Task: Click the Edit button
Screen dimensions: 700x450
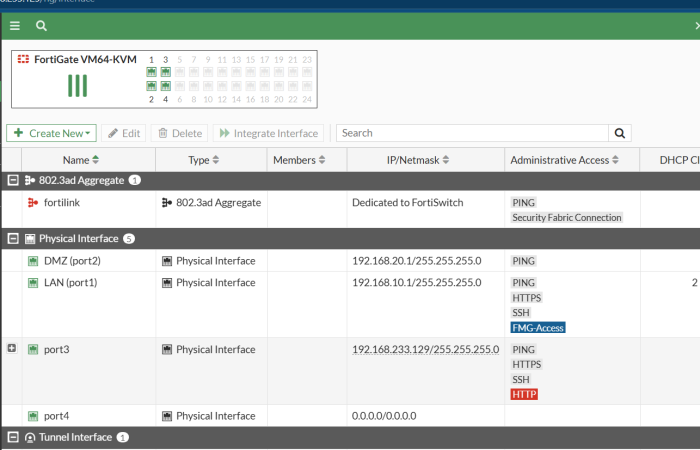Action: (x=124, y=133)
